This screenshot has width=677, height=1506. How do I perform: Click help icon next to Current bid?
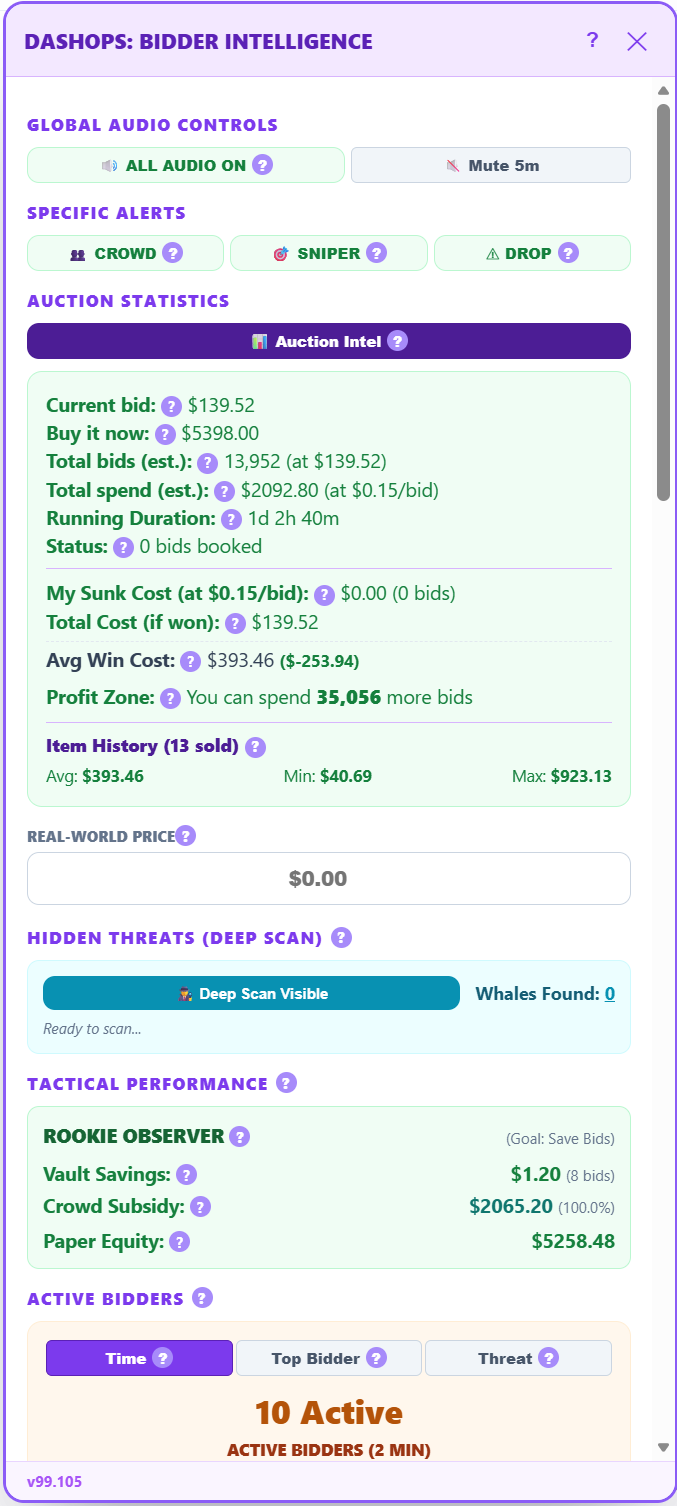tap(172, 406)
